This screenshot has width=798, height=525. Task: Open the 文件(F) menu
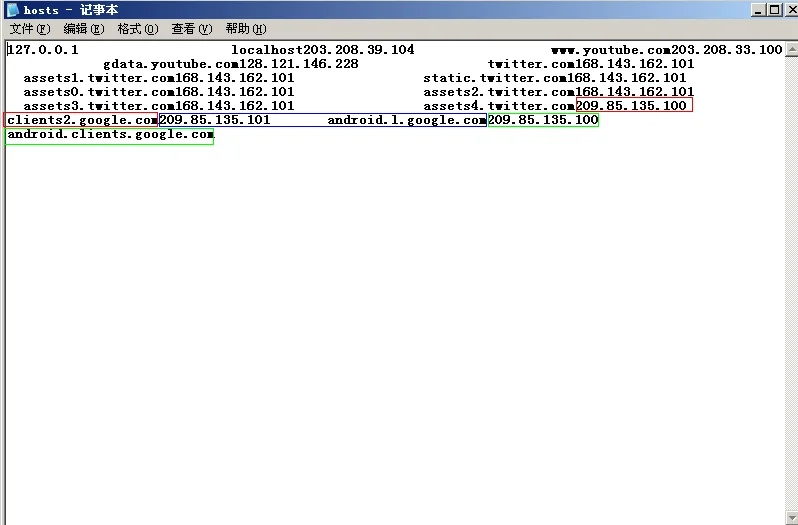click(x=30, y=29)
